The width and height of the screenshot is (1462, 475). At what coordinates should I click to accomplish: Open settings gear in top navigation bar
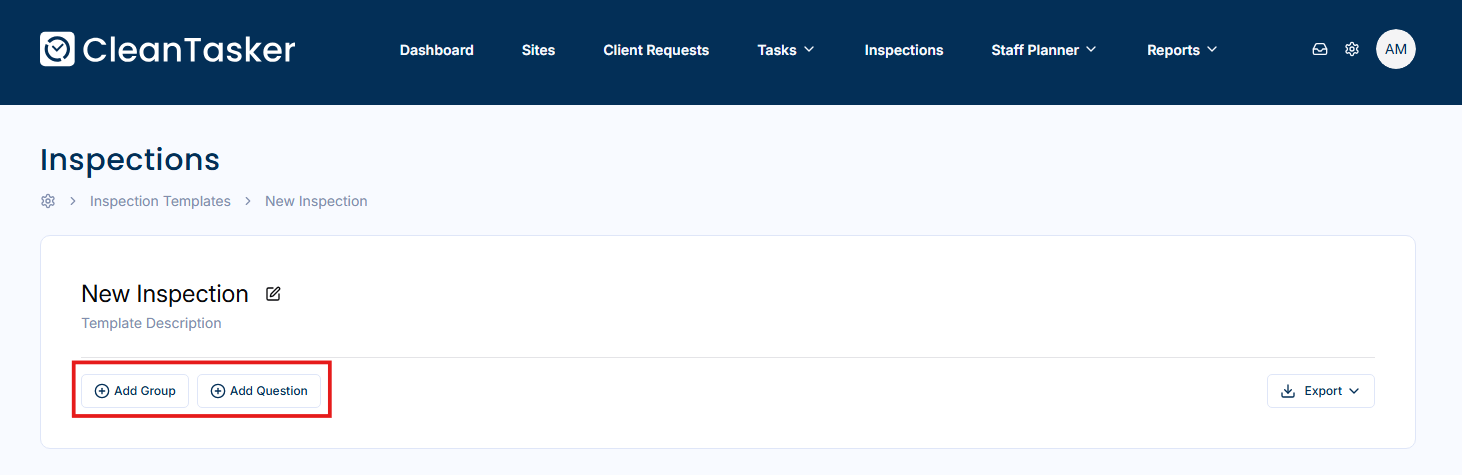[x=1352, y=49]
